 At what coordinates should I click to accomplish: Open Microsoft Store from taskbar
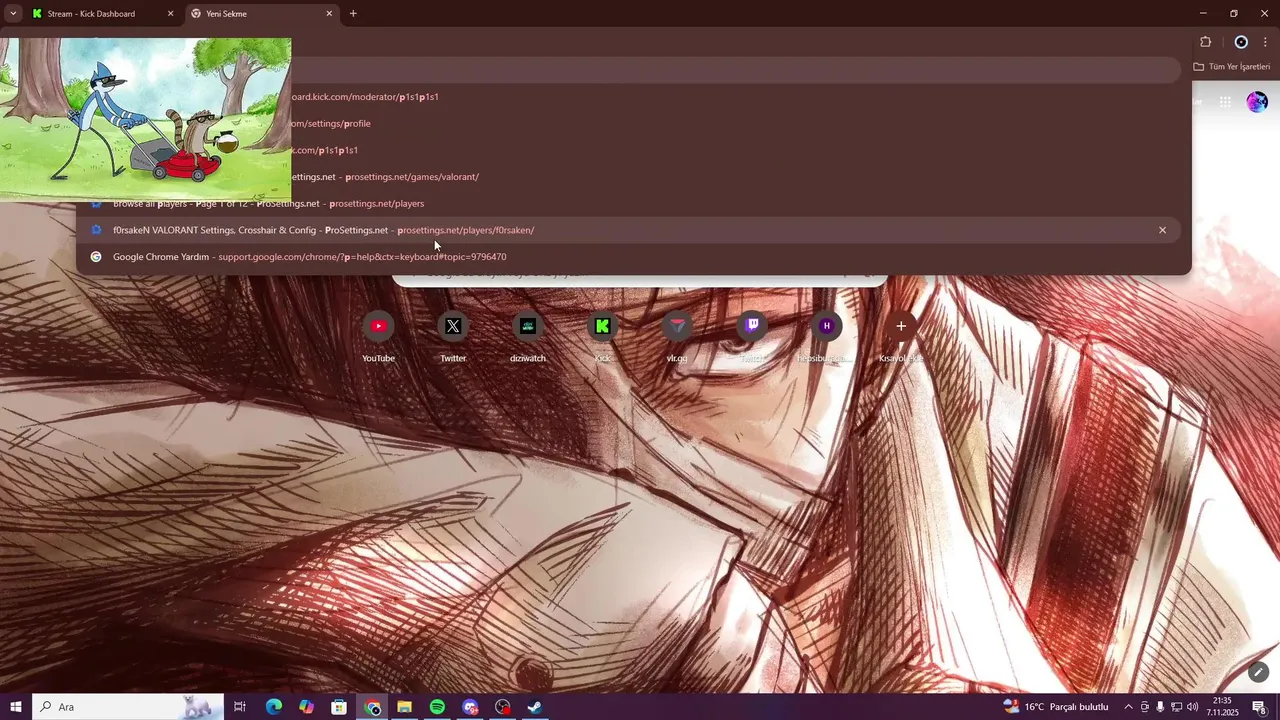[339, 707]
